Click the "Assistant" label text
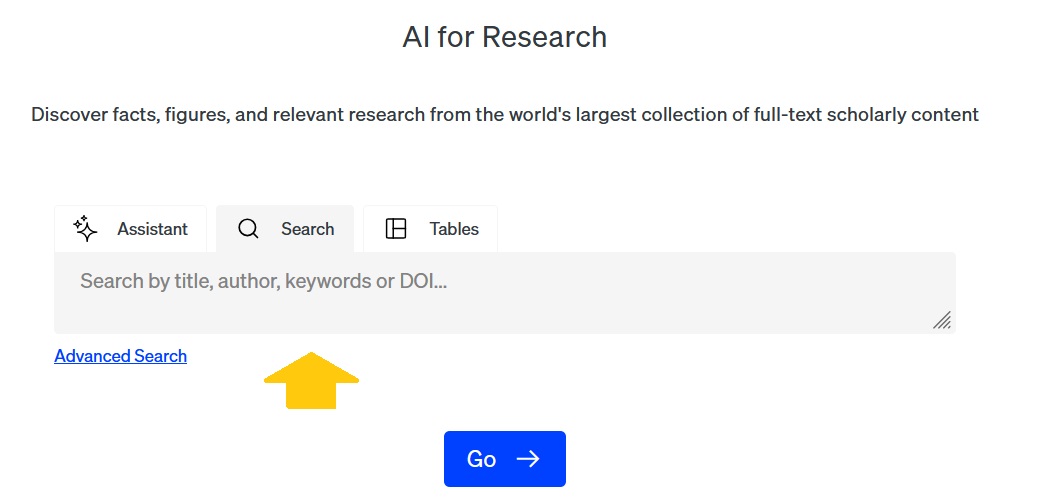 (152, 229)
